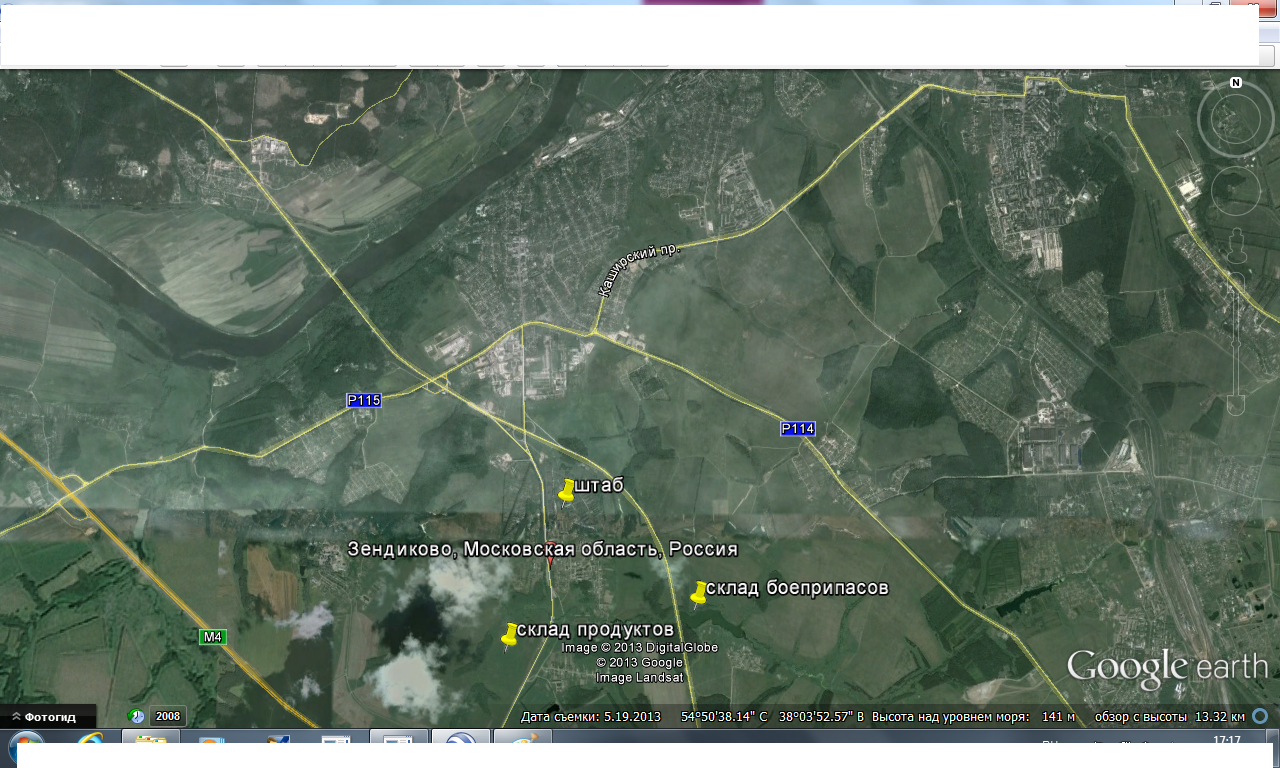The height and width of the screenshot is (768, 1280).
Task: Click the Move joystick circle control
Action: 1235,190
